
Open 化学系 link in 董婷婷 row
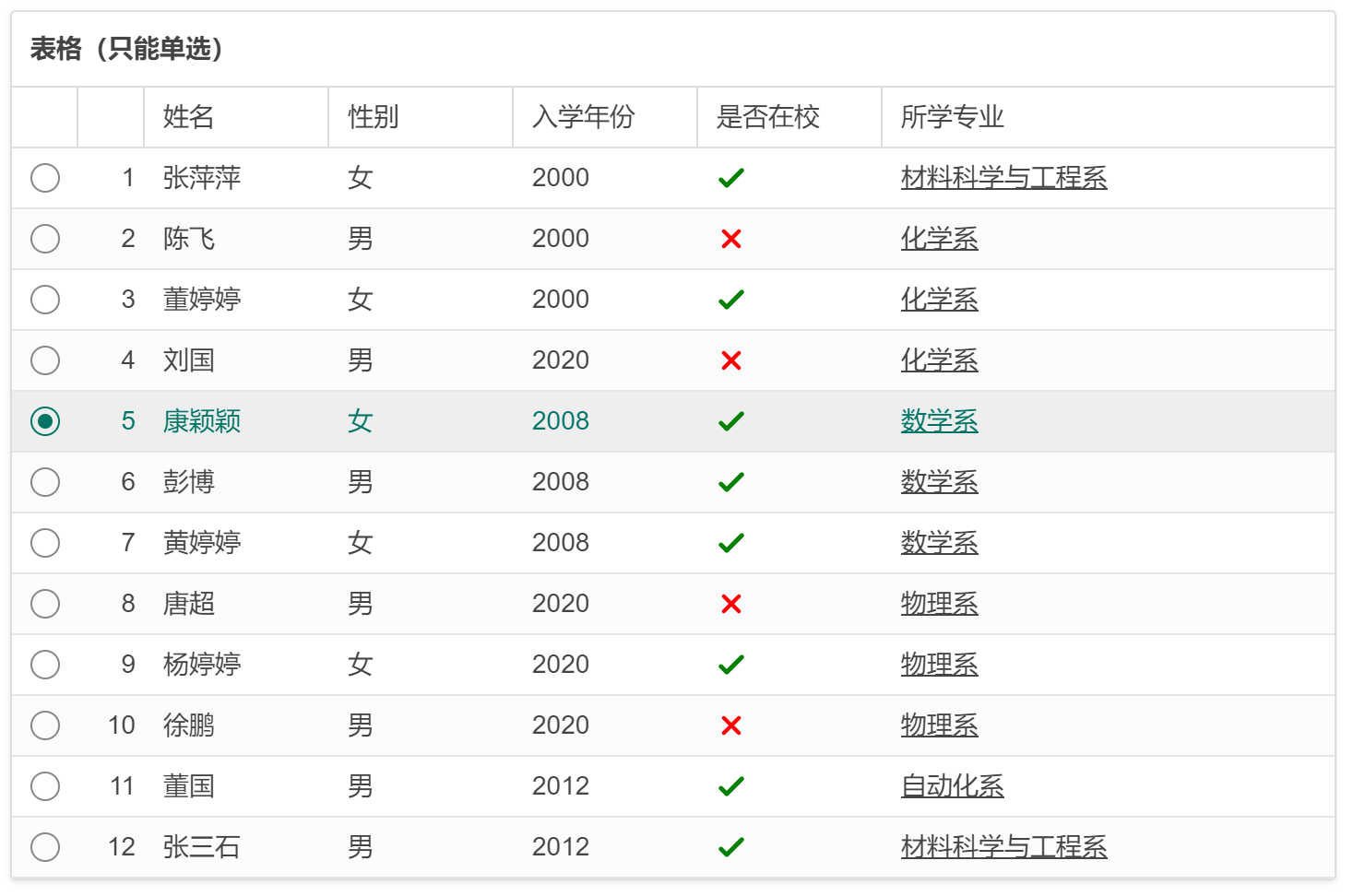[939, 300]
